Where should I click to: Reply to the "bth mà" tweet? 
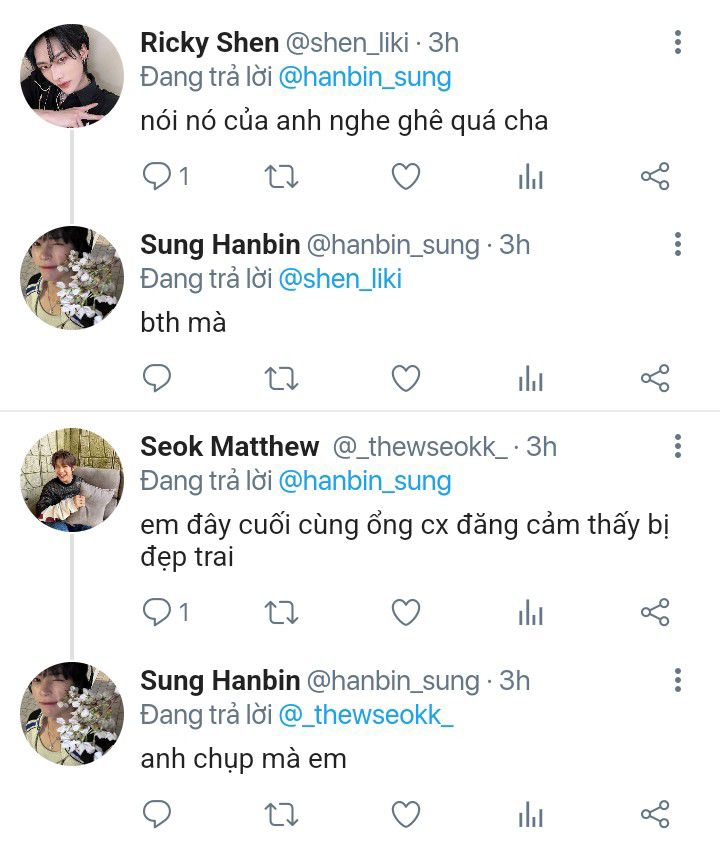point(157,379)
